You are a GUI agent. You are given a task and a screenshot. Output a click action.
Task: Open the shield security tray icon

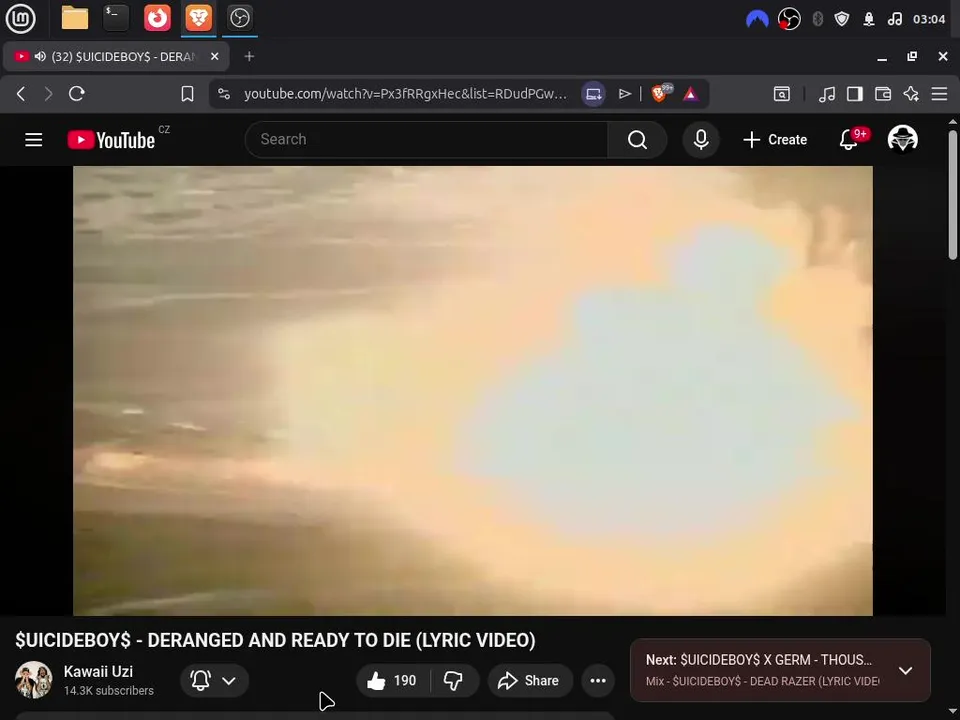point(842,19)
